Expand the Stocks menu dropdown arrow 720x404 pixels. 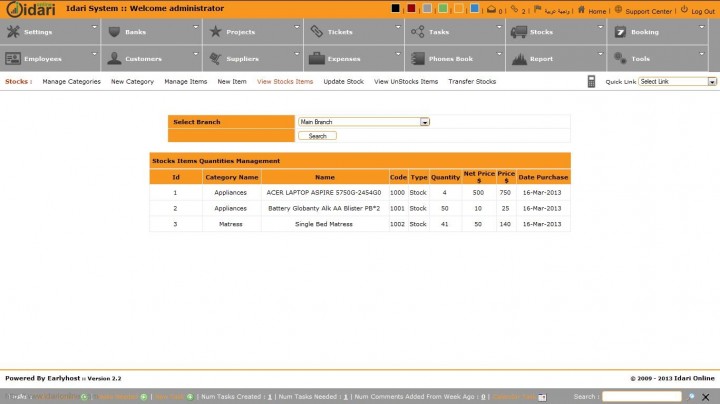click(600, 27)
